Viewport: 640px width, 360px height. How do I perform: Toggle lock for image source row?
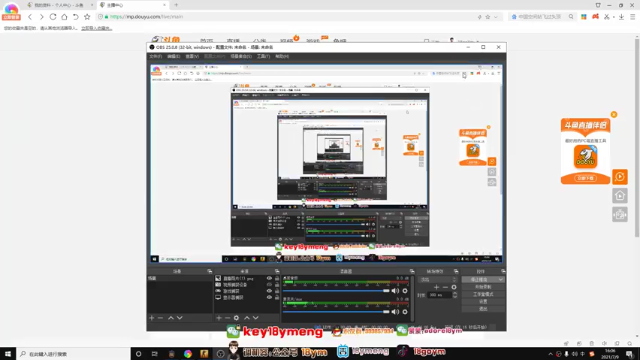click(x=277, y=278)
